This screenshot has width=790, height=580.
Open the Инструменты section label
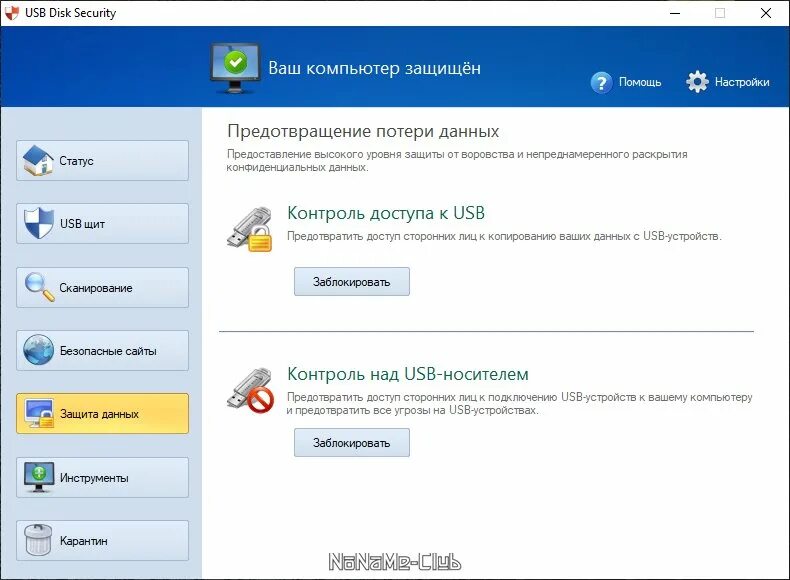click(94, 478)
